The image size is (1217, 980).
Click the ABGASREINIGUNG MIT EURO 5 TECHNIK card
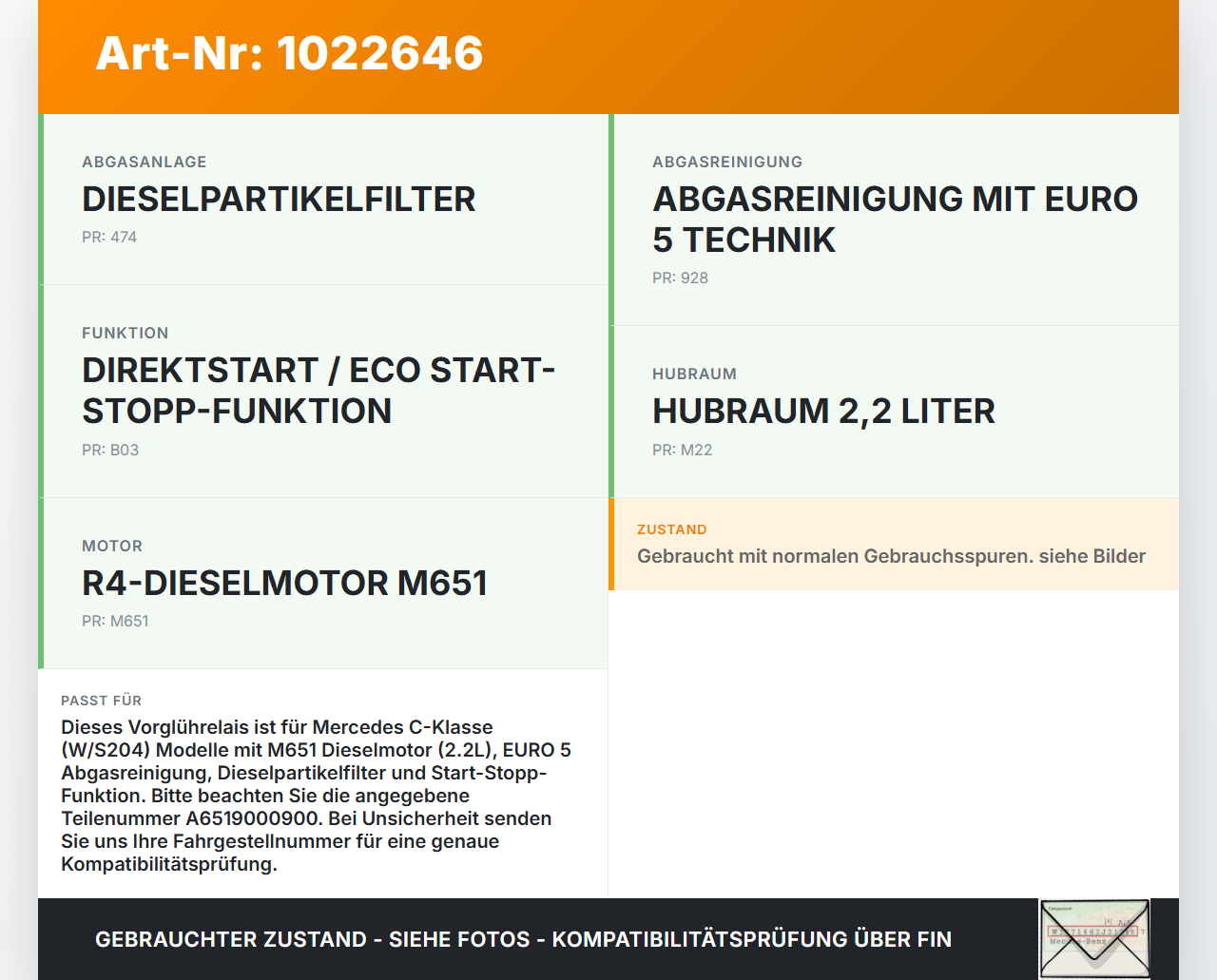pos(895,219)
